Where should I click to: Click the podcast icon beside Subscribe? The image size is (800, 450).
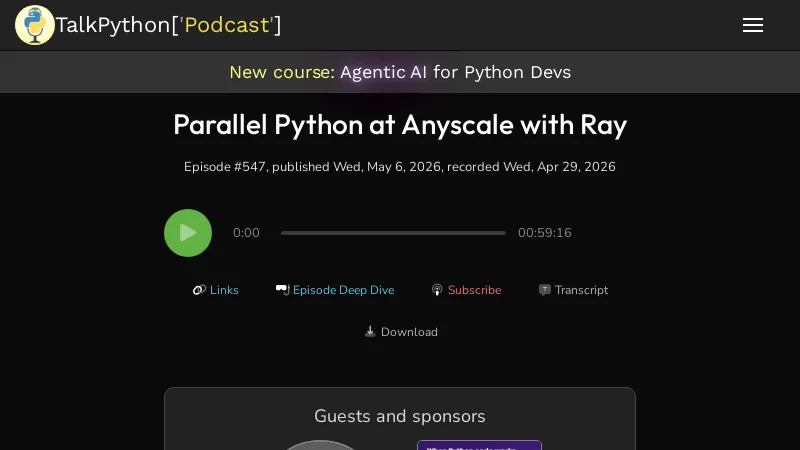[437, 290]
